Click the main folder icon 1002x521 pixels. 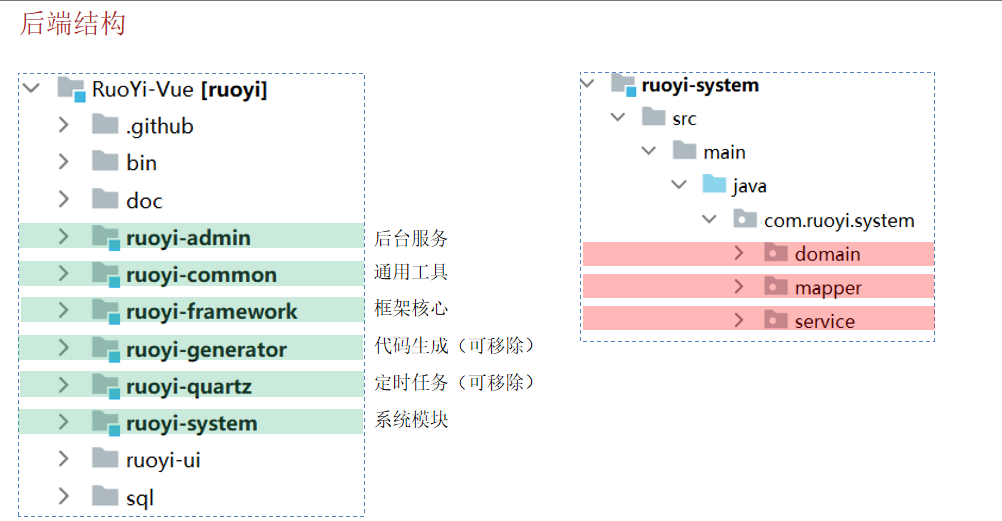[684, 151]
